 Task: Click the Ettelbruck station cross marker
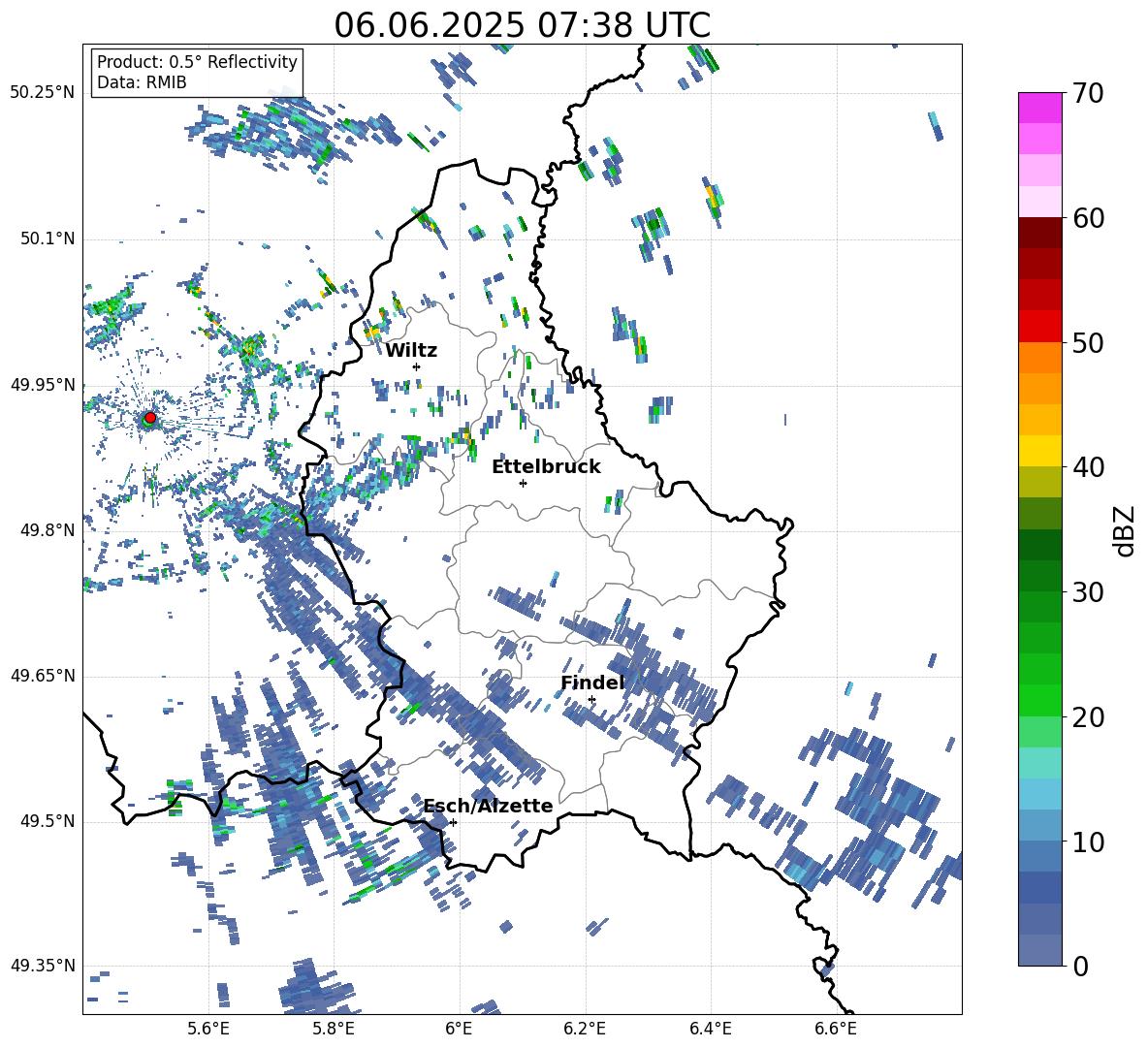pyautogui.click(x=523, y=483)
